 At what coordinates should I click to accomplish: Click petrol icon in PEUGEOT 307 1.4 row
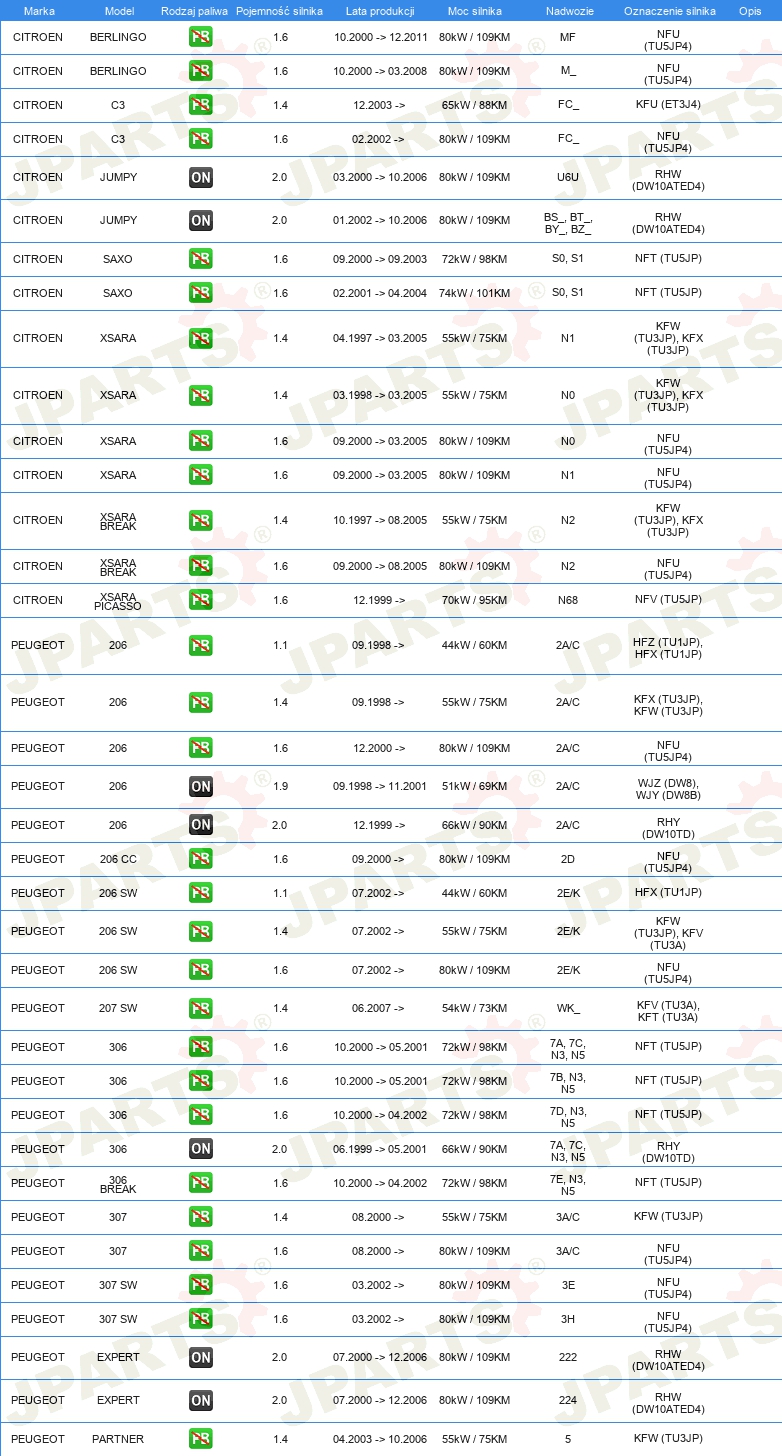pyautogui.click(x=200, y=1217)
